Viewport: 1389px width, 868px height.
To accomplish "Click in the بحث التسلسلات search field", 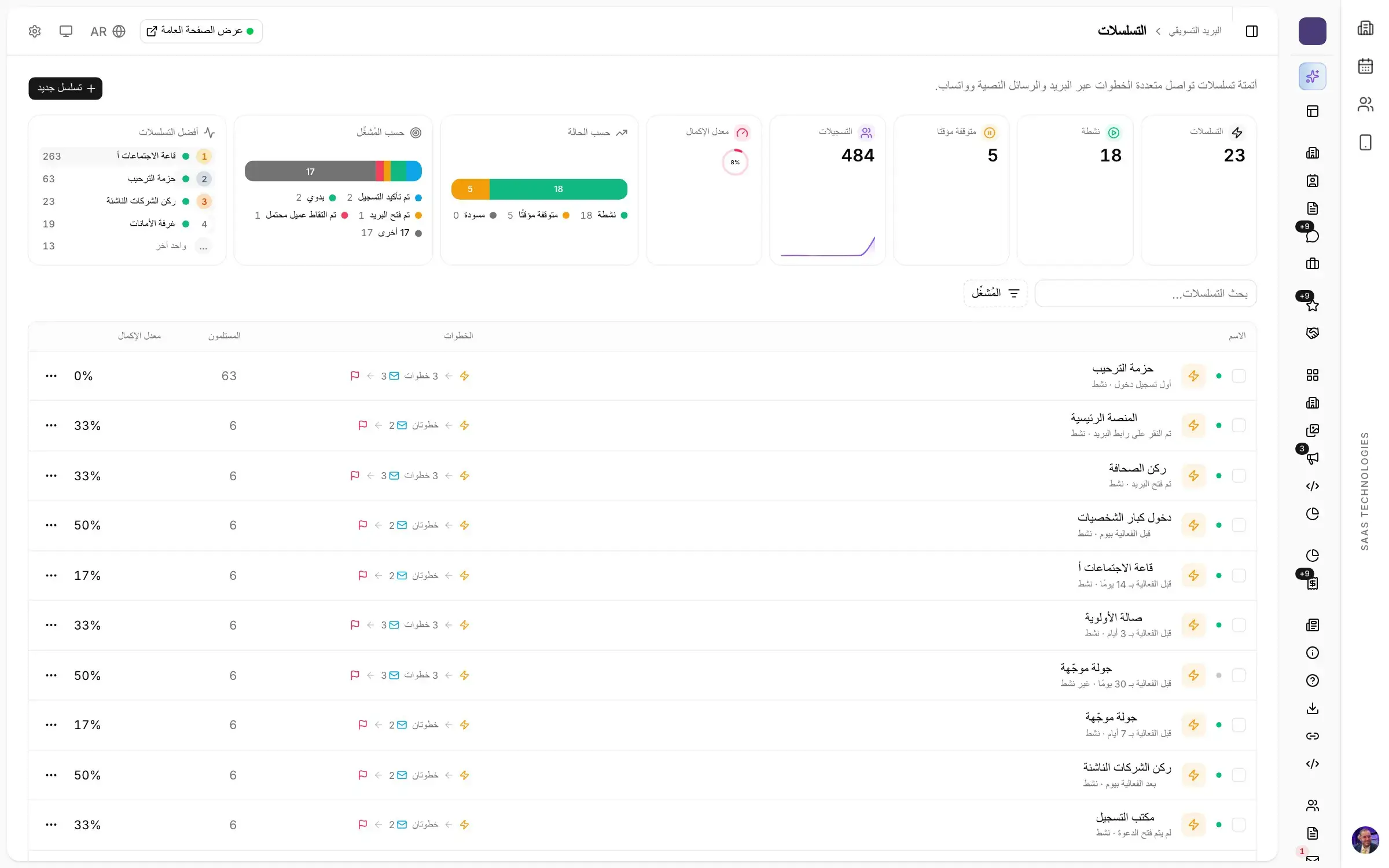I will coord(1145,293).
